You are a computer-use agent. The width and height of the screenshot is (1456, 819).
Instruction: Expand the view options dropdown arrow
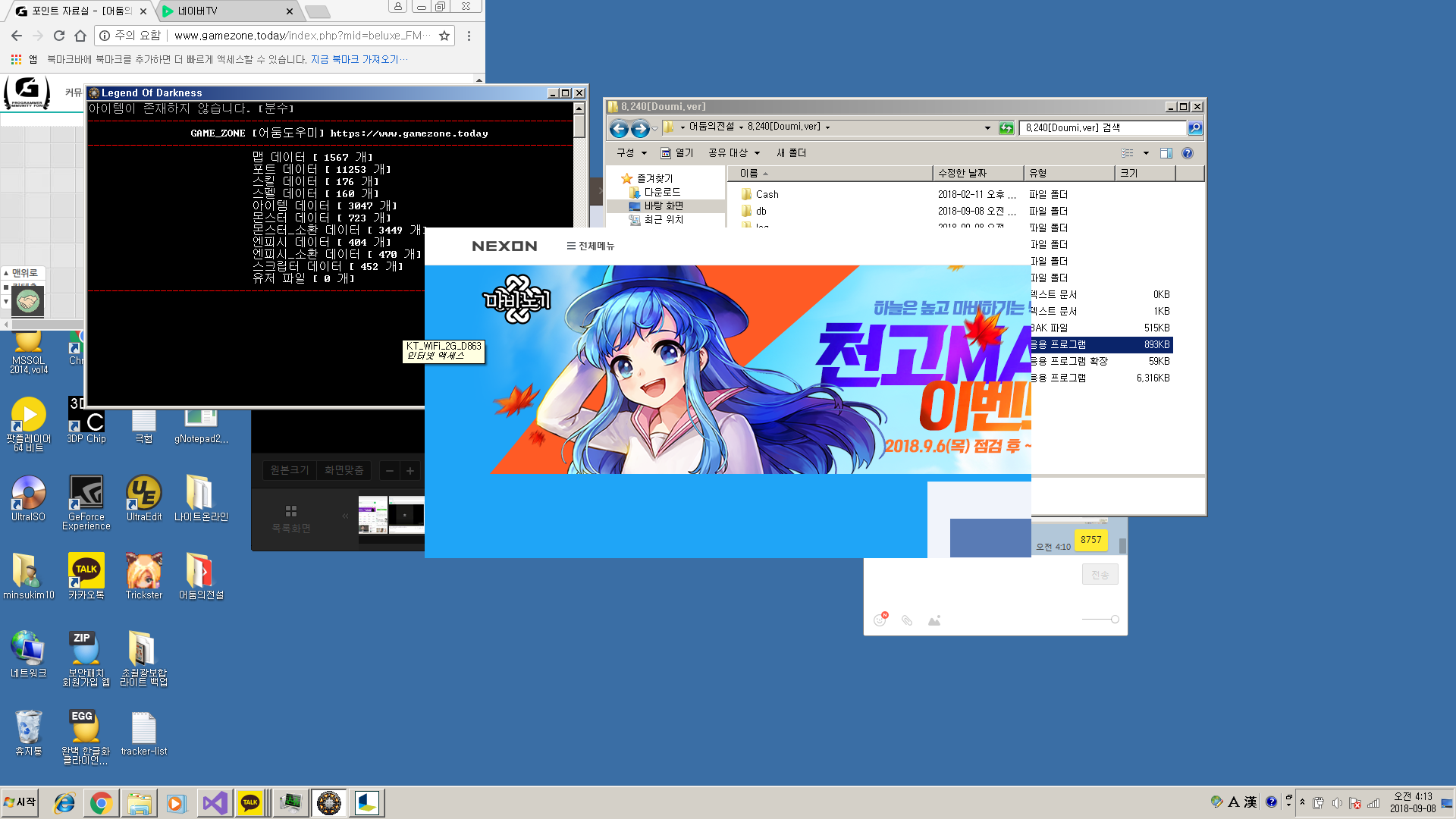tap(1146, 153)
